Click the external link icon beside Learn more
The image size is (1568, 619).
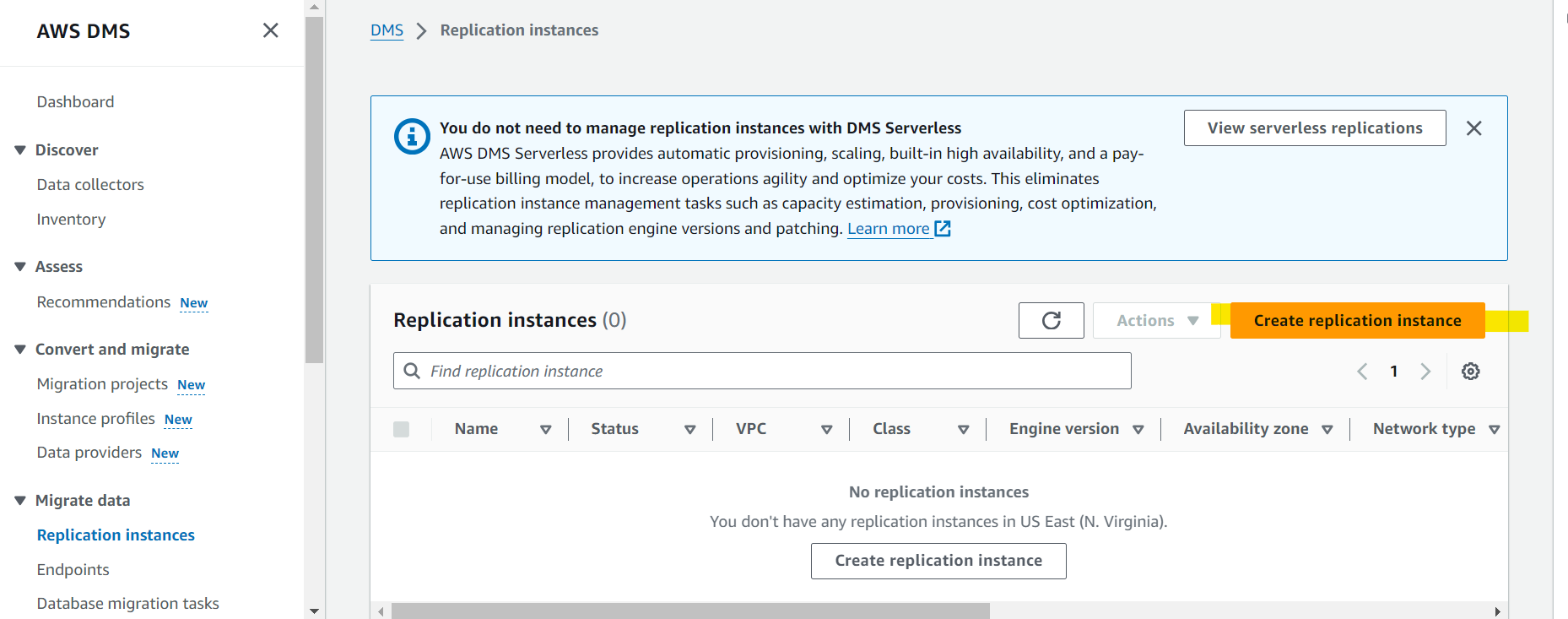coord(943,229)
